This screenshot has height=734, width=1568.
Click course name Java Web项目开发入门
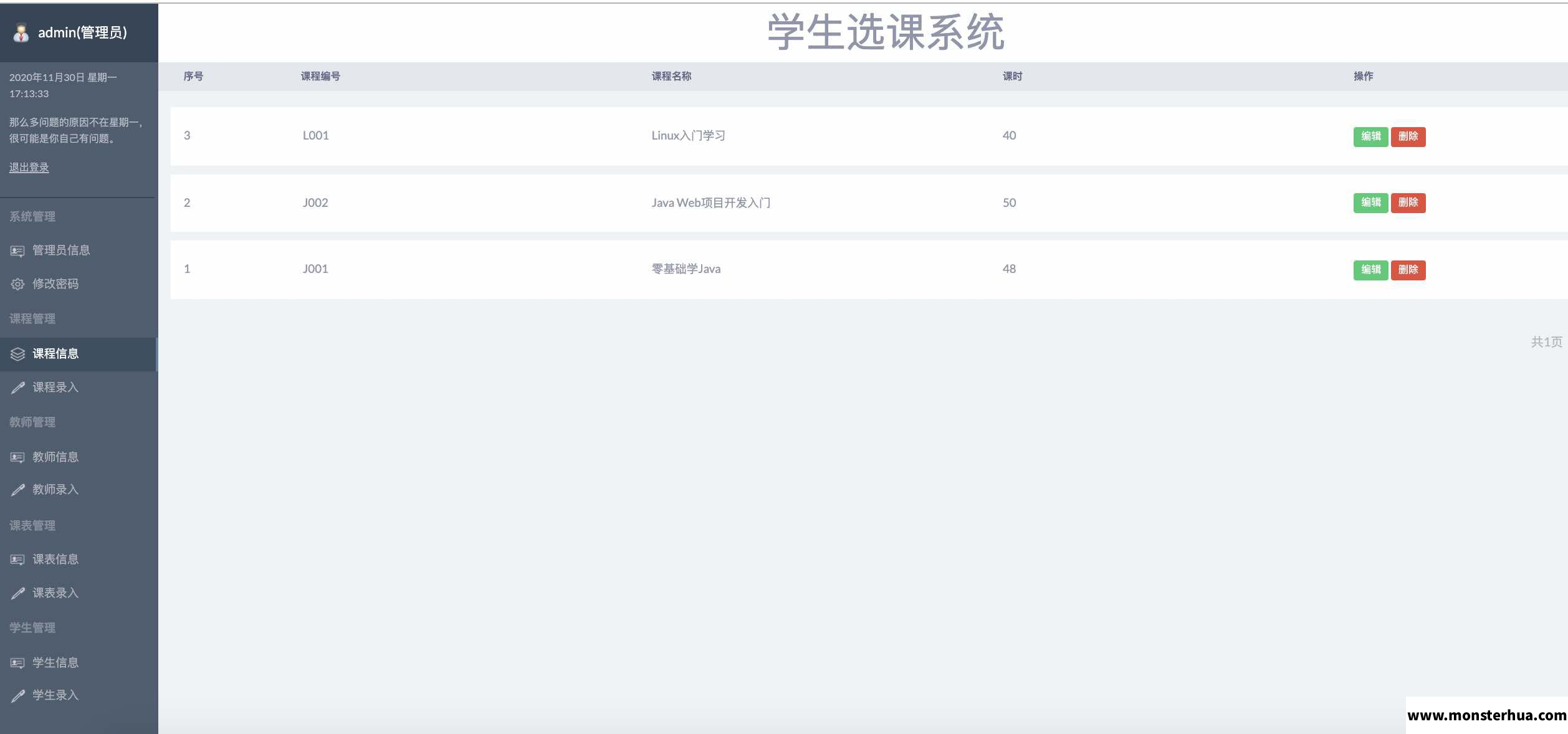[711, 203]
